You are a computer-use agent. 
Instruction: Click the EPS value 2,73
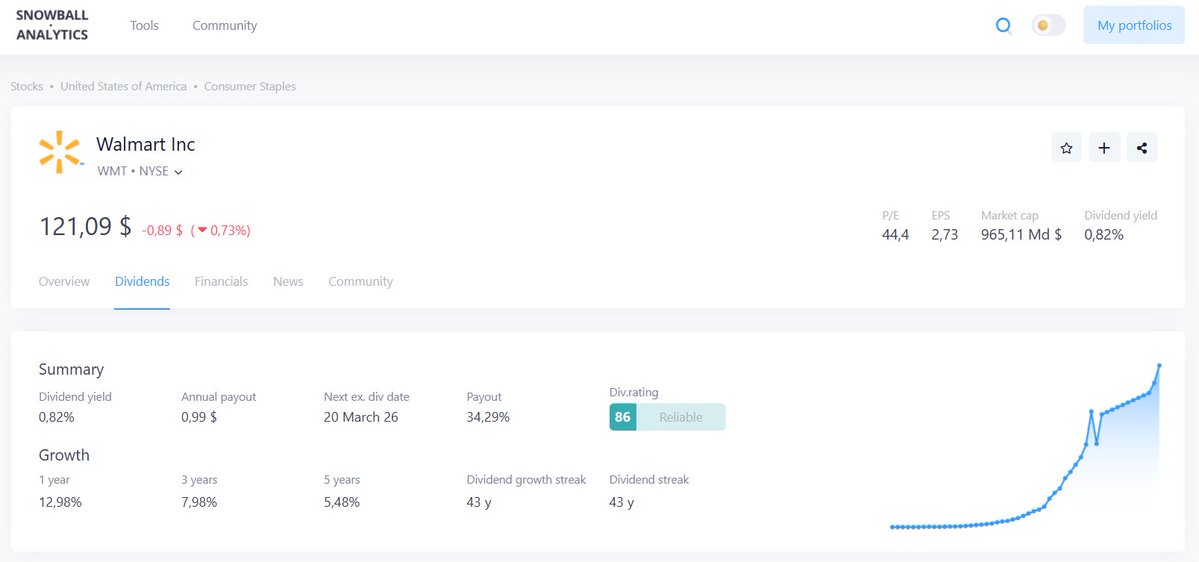tap(944, 235)
